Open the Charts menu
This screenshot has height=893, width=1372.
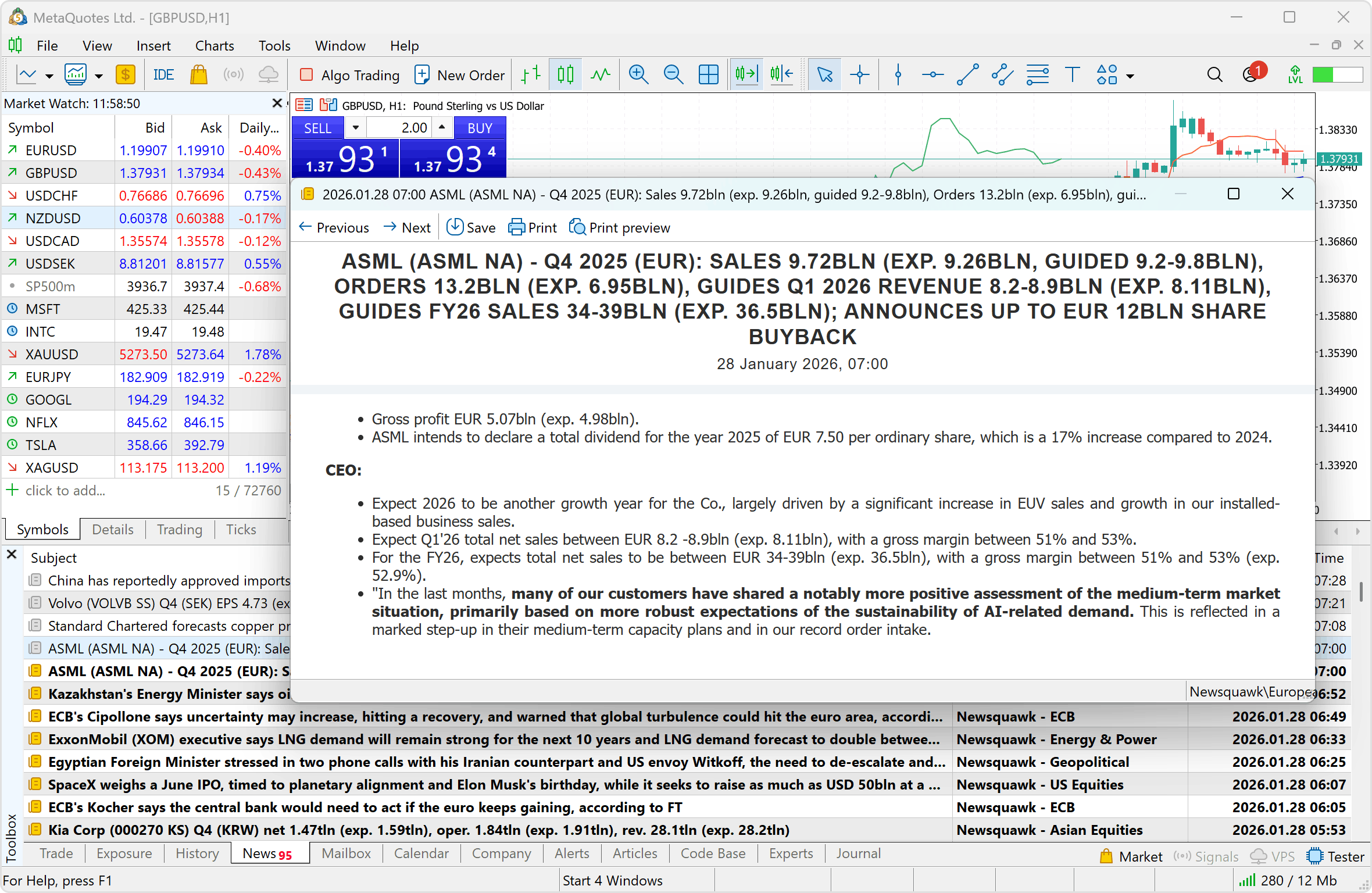pyautogui.click(x=214, y=45)
